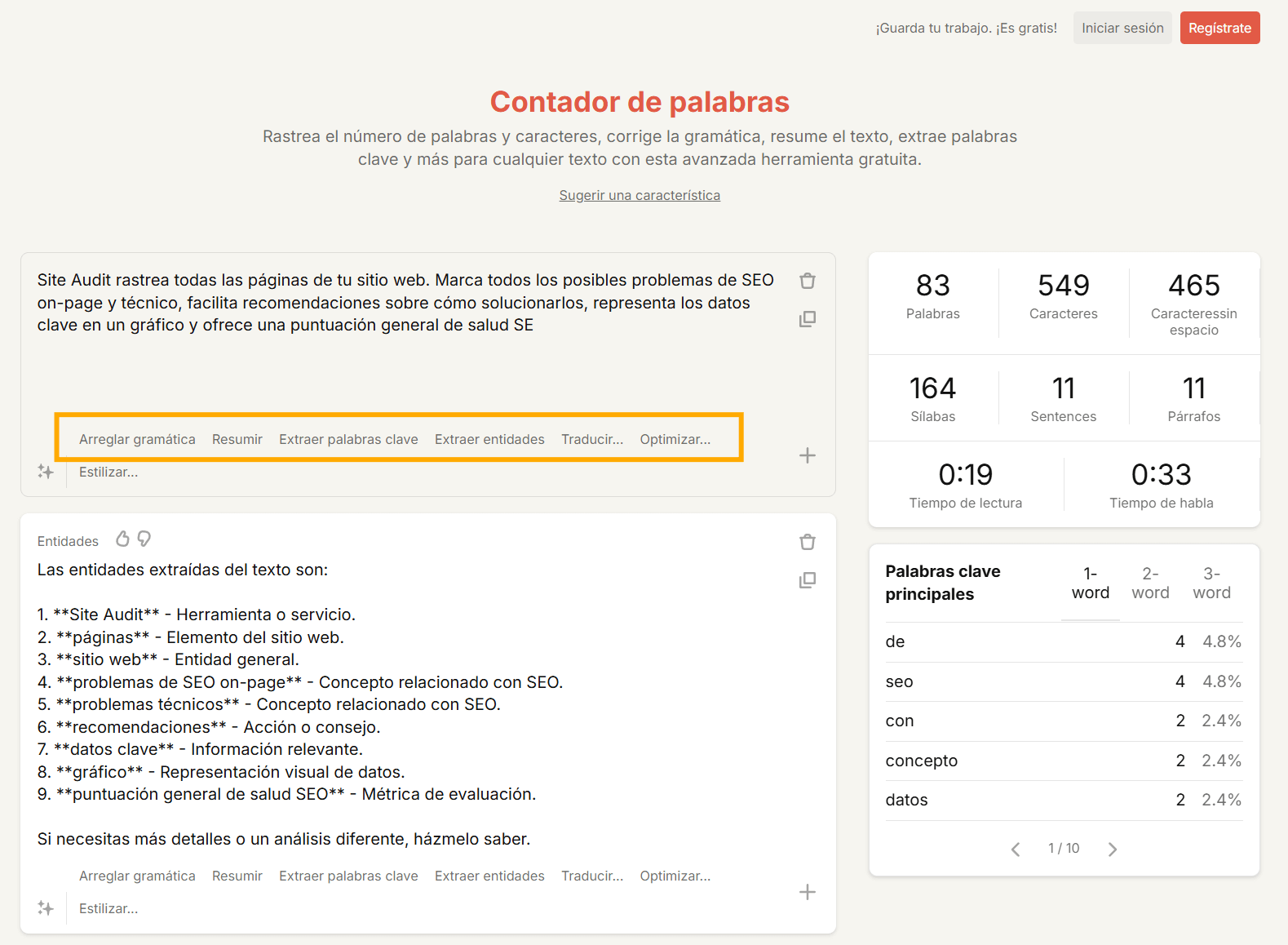The image size is (1288, 945).
Task: Give thumbs up to Entidades result
Action: coord(122,539)
